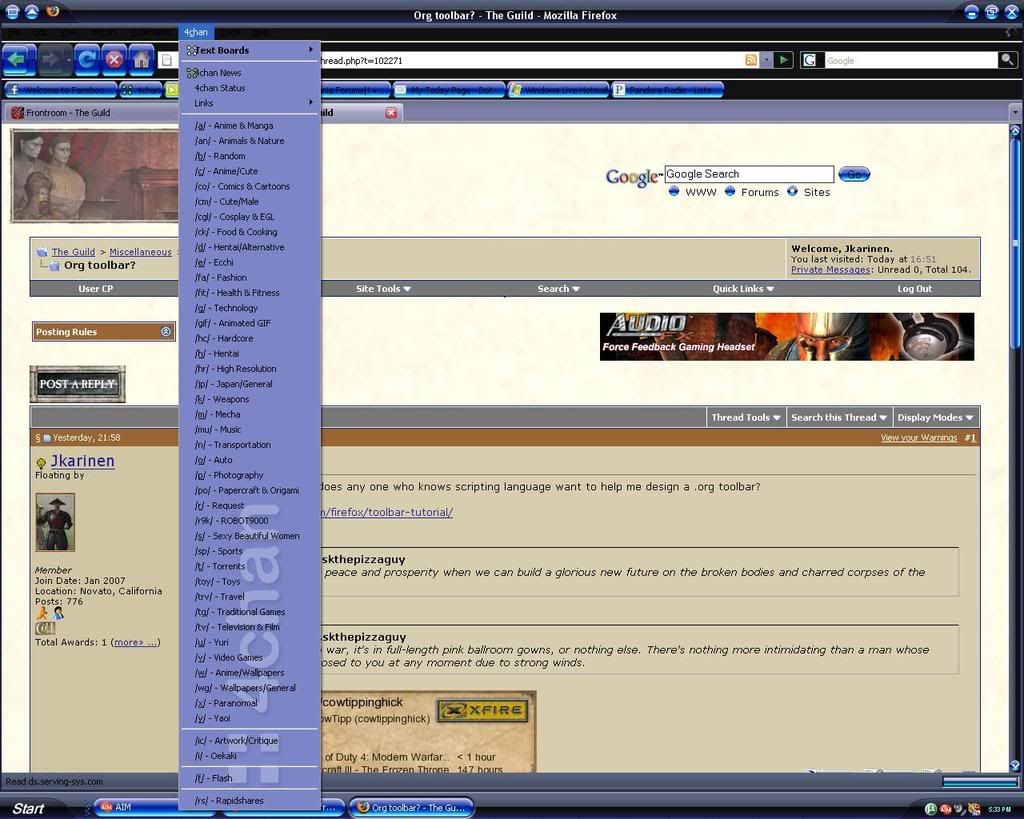Click the green system tray icon
The height and width of the screenshot is (819, 1024).
931,809
